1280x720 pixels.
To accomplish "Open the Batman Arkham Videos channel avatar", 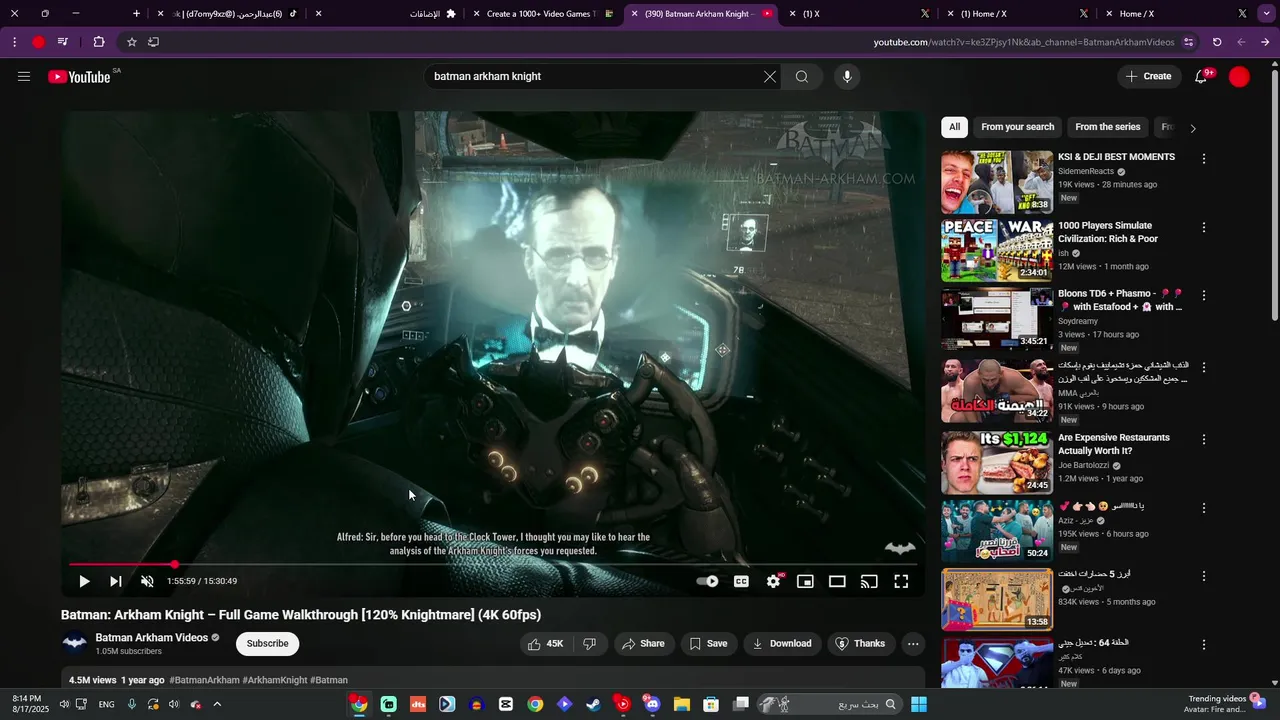I will pyautogui.click(x=74, y=644).
